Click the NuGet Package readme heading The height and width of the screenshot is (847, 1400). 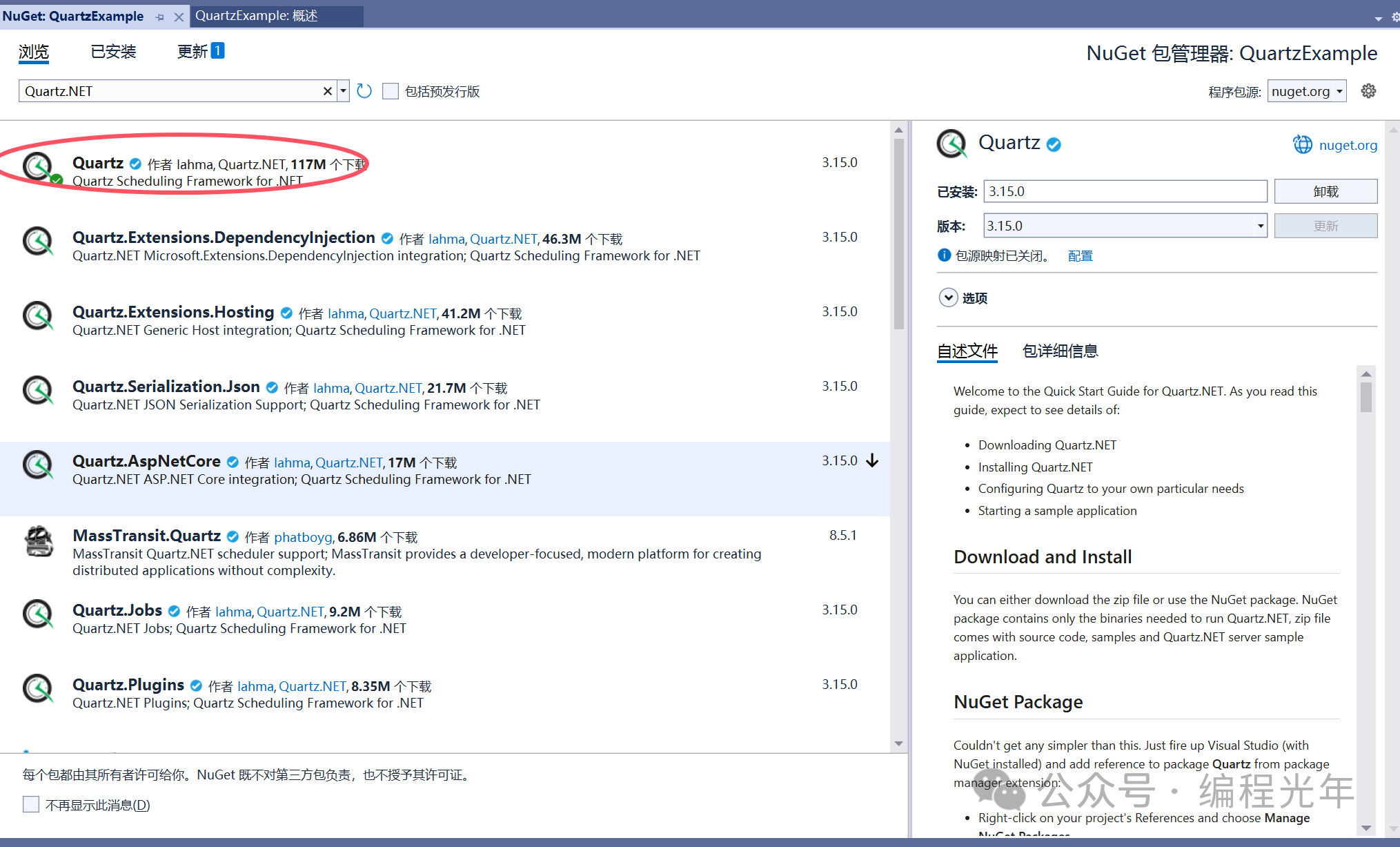1018,701
